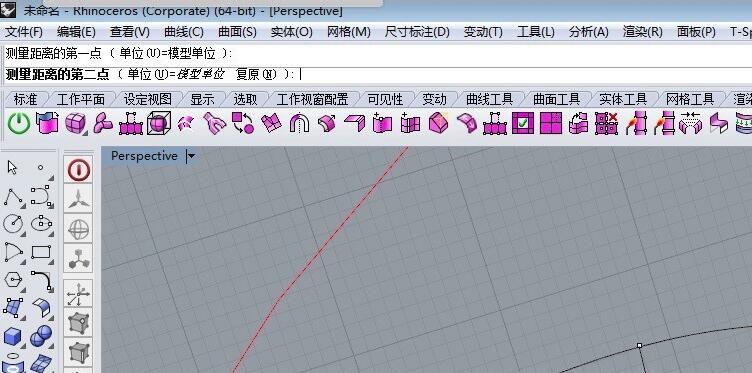Switch to the 曲线工具 toolbar tab
Image resolution: width=752 pixels, height=373 pixels.
489,99
